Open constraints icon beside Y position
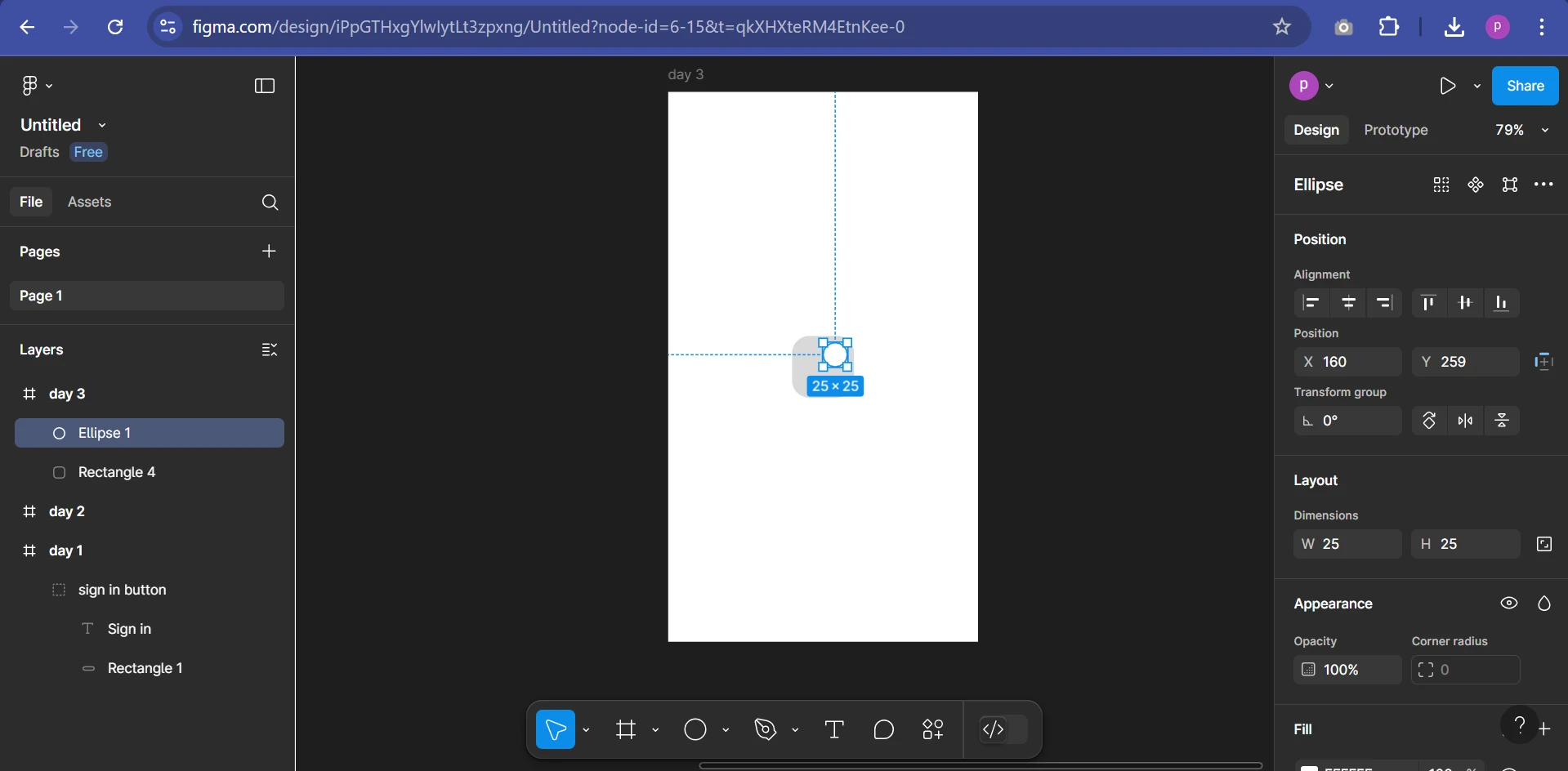Image resolution: width=1568 pixels, height=771 pixels. pos(1543,362)
